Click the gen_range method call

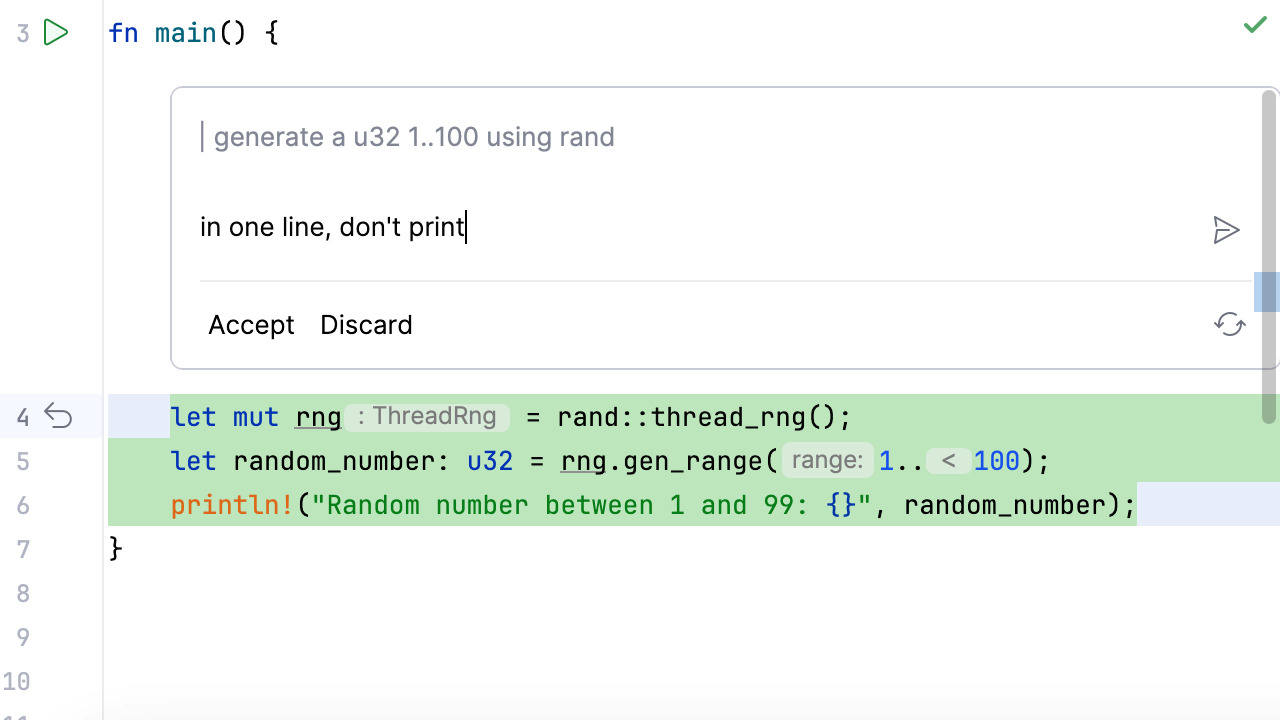692,461
